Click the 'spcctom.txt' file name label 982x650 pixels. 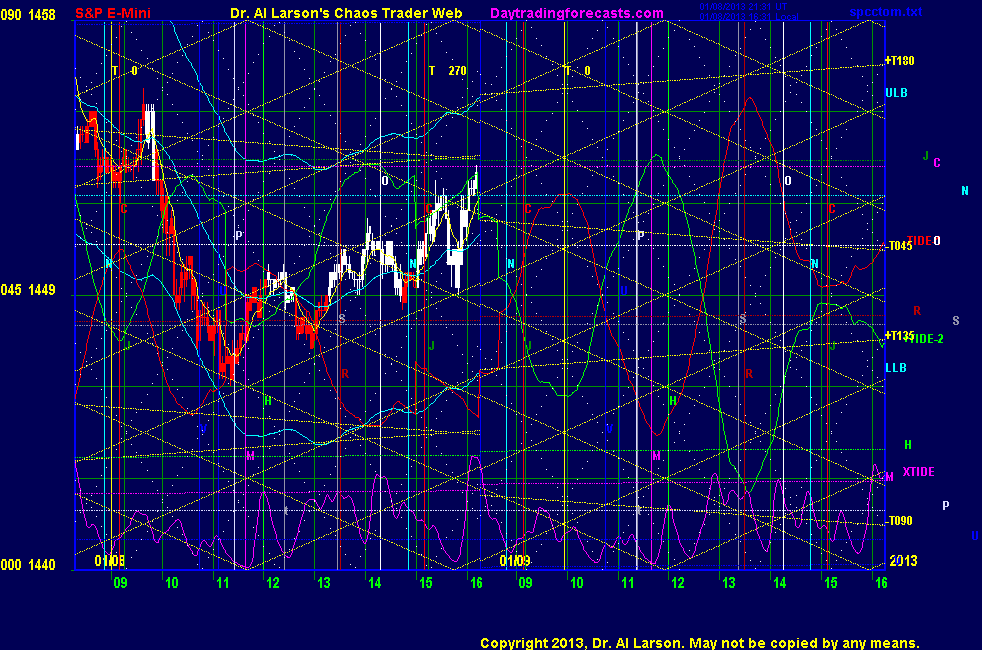[x=886, y=12]
